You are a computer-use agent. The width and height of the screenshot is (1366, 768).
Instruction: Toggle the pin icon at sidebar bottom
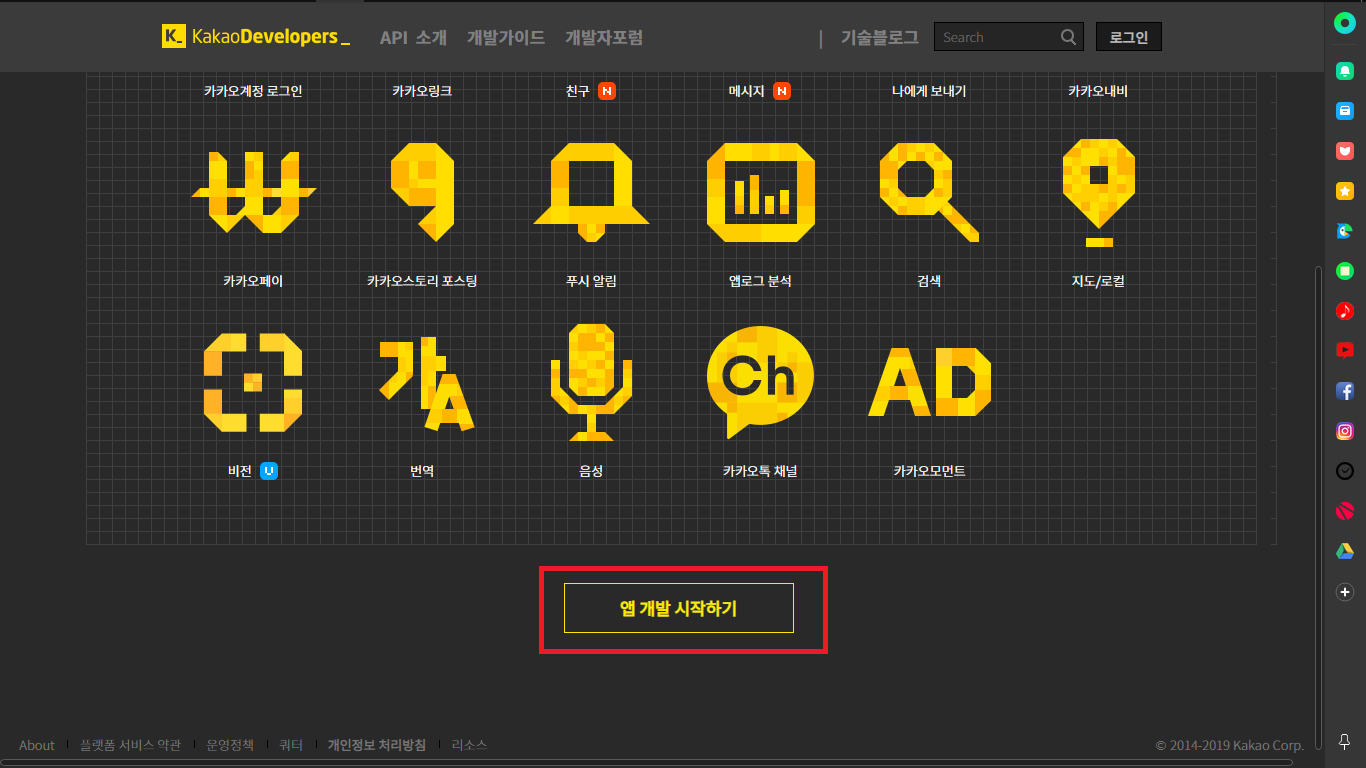[1345, 741]
